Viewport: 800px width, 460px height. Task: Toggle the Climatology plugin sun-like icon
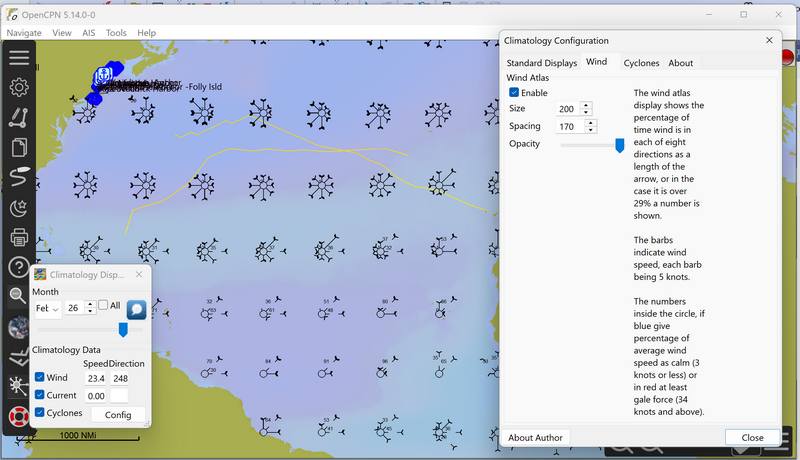pyautogui.click(x=19, y=386)
